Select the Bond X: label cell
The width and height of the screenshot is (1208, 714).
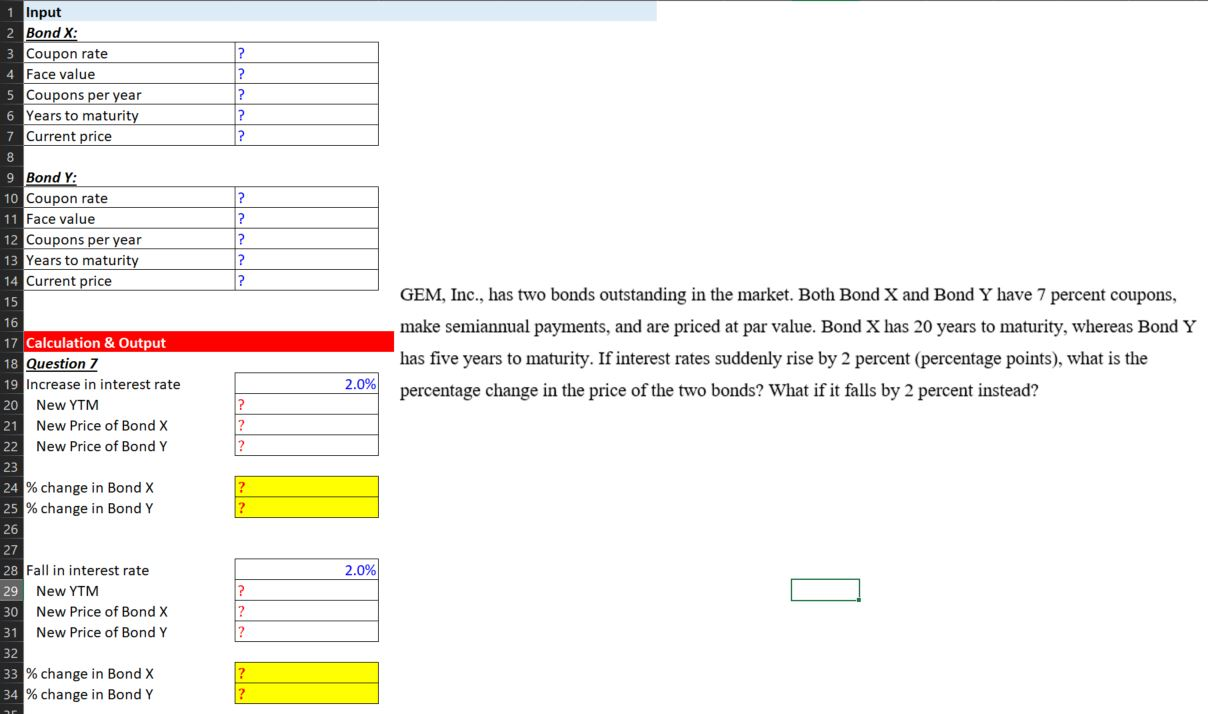pos(50,32)
